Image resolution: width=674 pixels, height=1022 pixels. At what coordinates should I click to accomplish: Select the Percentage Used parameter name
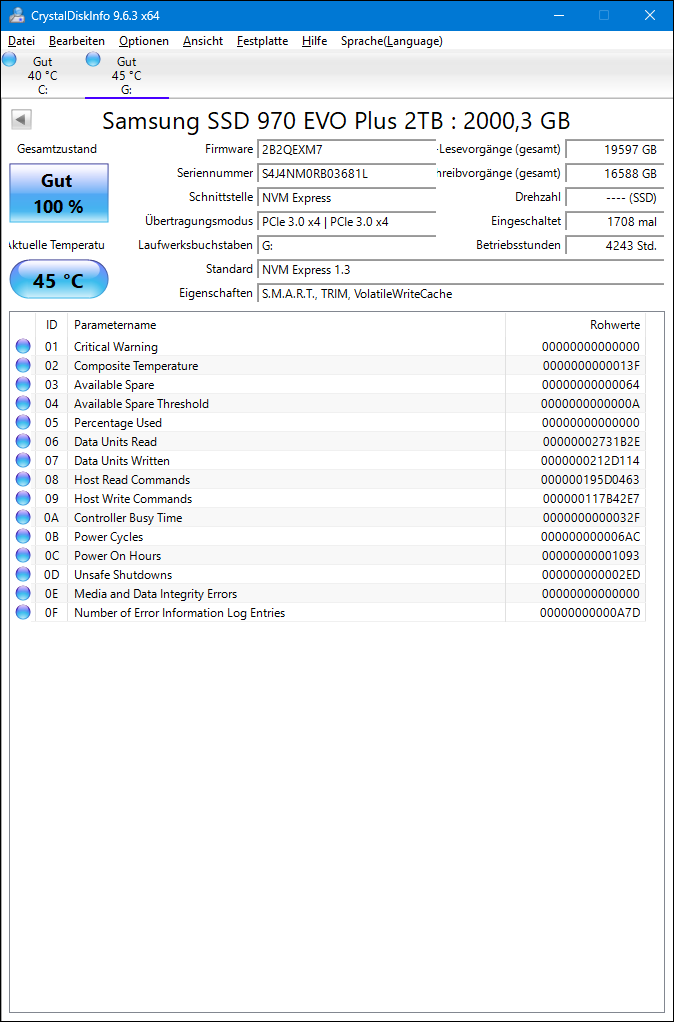pos(117,422)
